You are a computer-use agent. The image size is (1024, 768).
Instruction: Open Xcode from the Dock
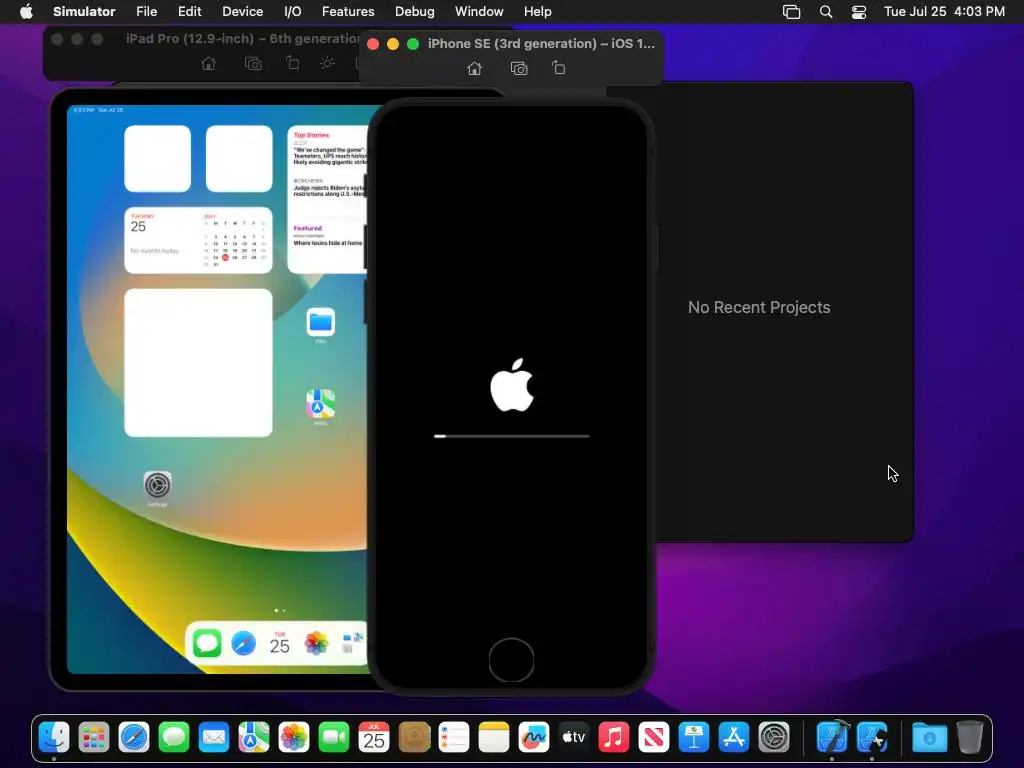(x=832, y=737)
